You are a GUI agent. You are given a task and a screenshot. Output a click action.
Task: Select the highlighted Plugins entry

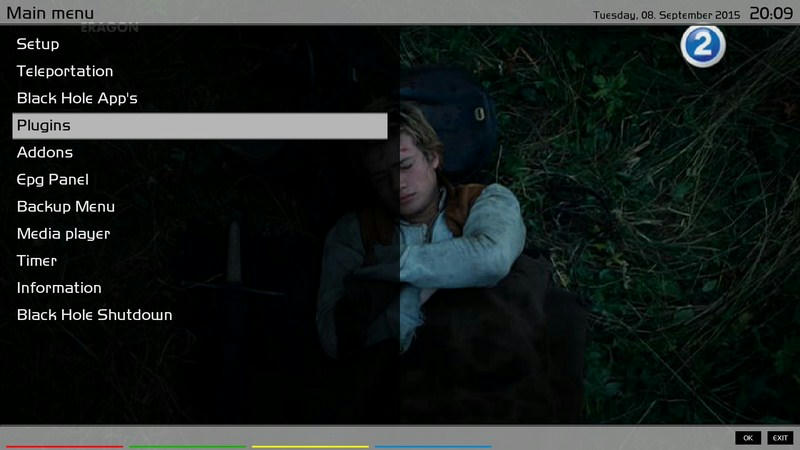click(x=199, y=126)
